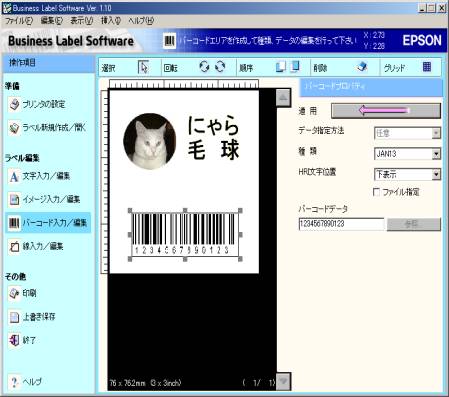Click the 操作項目 panel header
Viewport: 449px width, 397px height.
49,63
